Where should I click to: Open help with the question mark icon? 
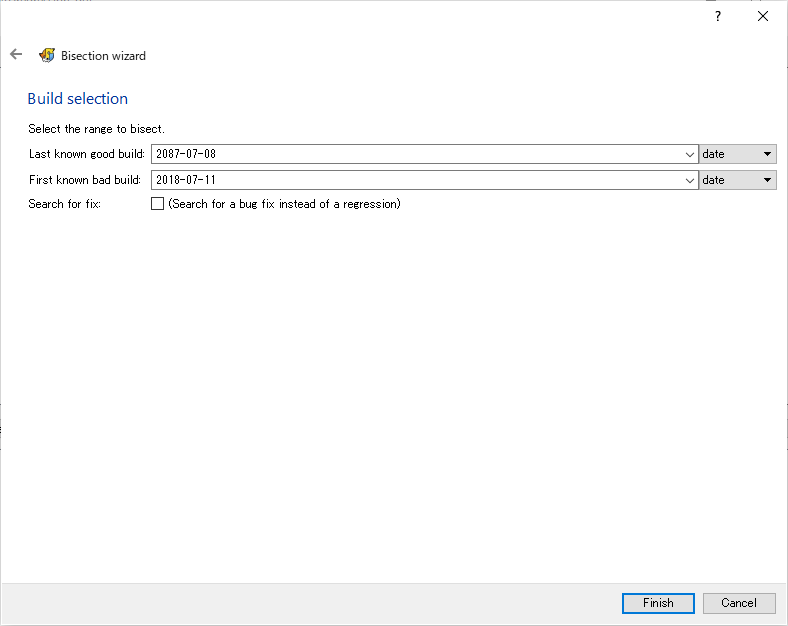coord(718,16)
